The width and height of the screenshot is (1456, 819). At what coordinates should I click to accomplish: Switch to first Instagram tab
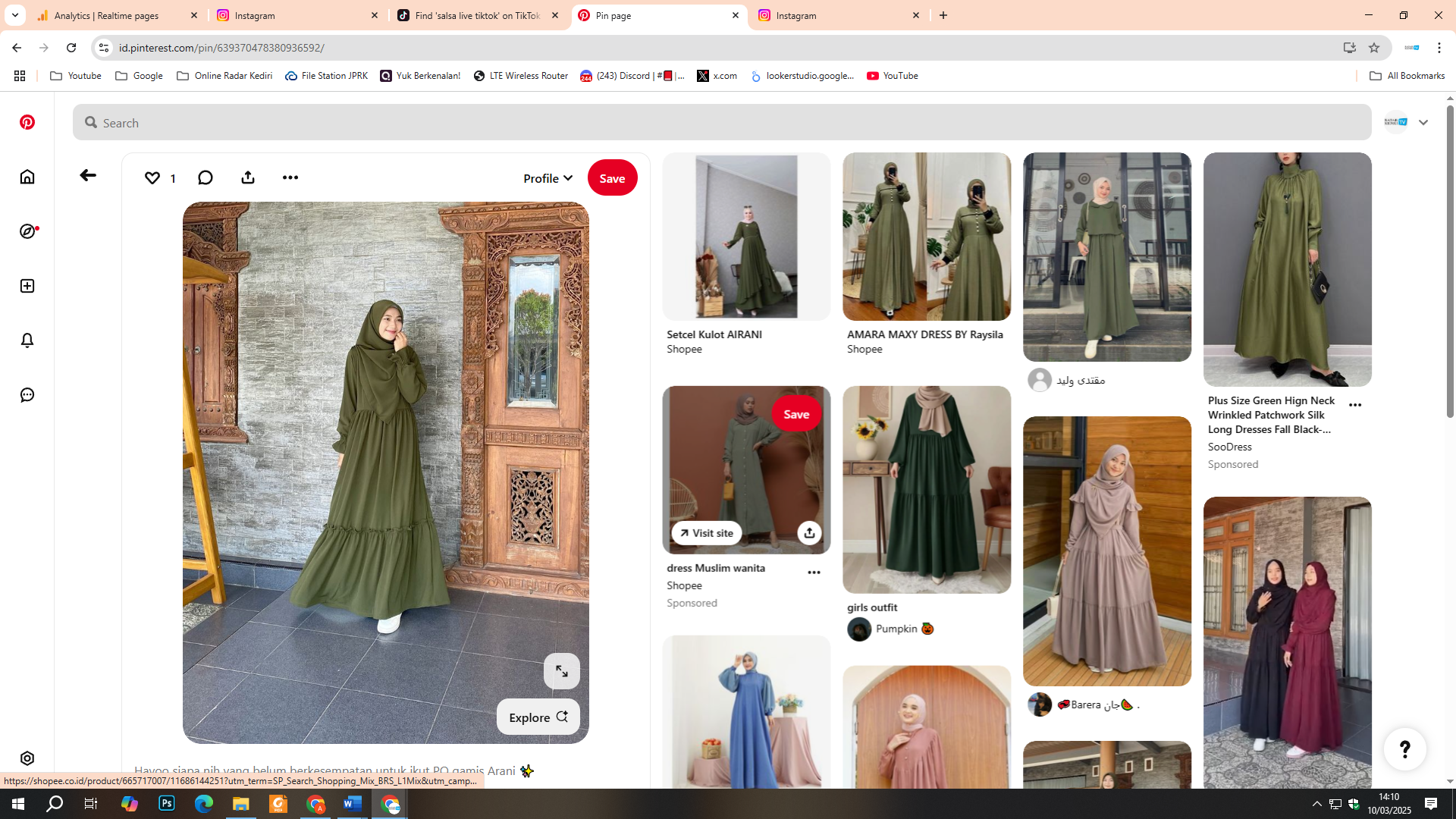pos(298,15)
